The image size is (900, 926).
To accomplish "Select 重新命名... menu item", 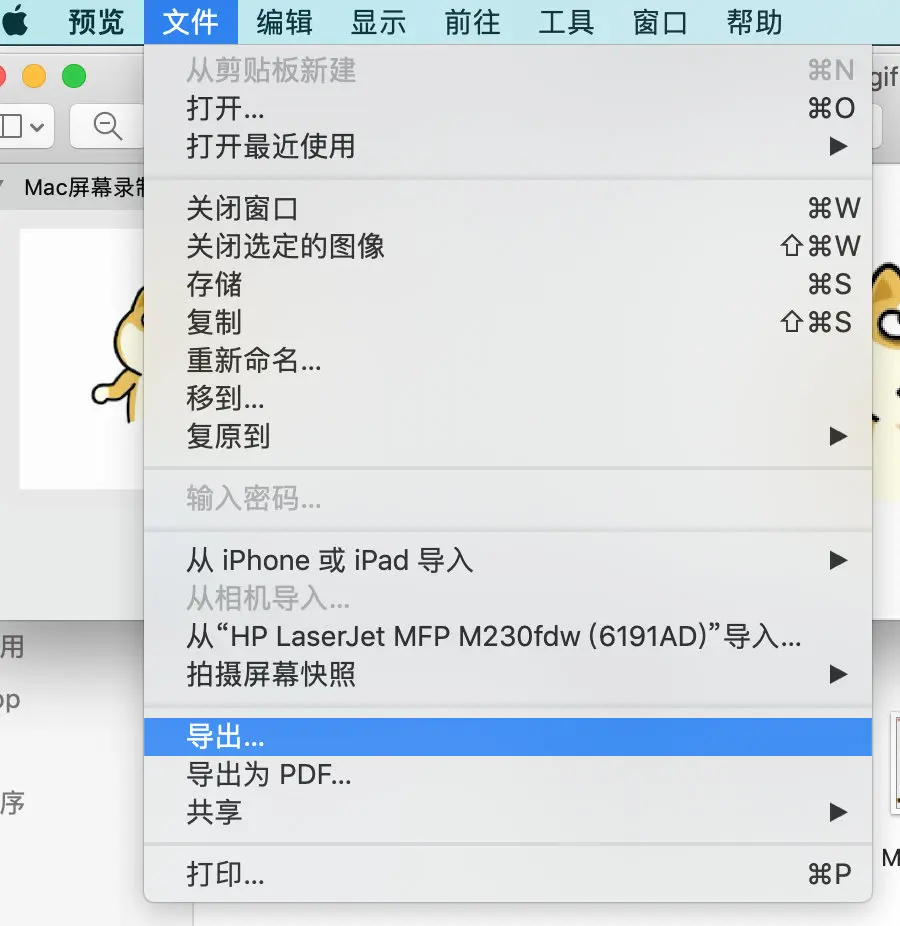I will [x=508, y=360].
